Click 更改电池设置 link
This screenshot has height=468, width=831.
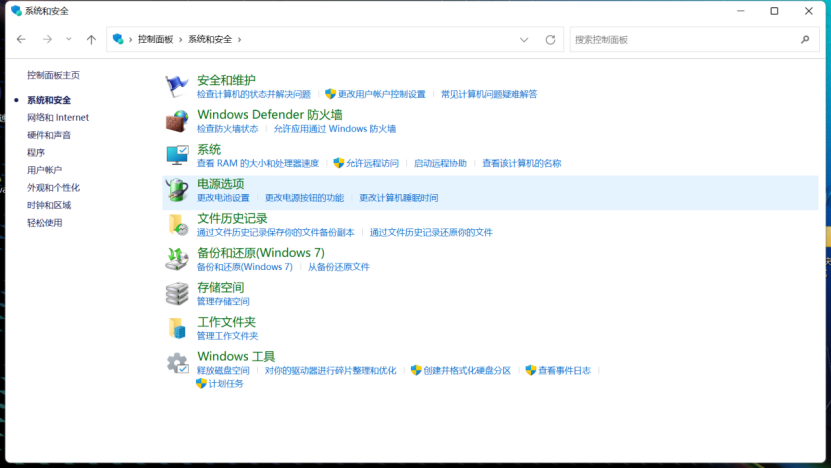pos(223,198)
